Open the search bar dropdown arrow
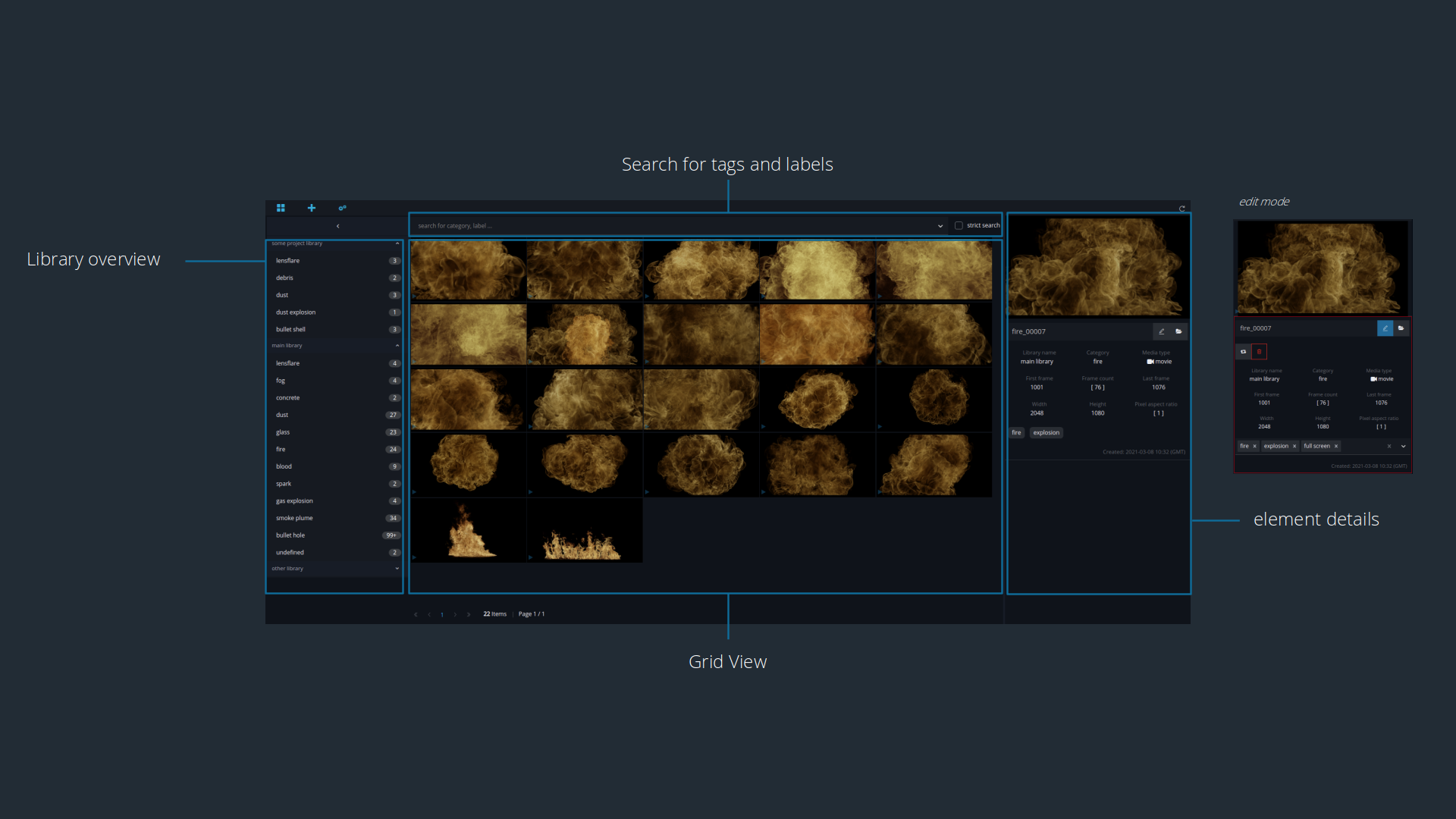This screenshot has width=1456, height=819. (940, 226)
